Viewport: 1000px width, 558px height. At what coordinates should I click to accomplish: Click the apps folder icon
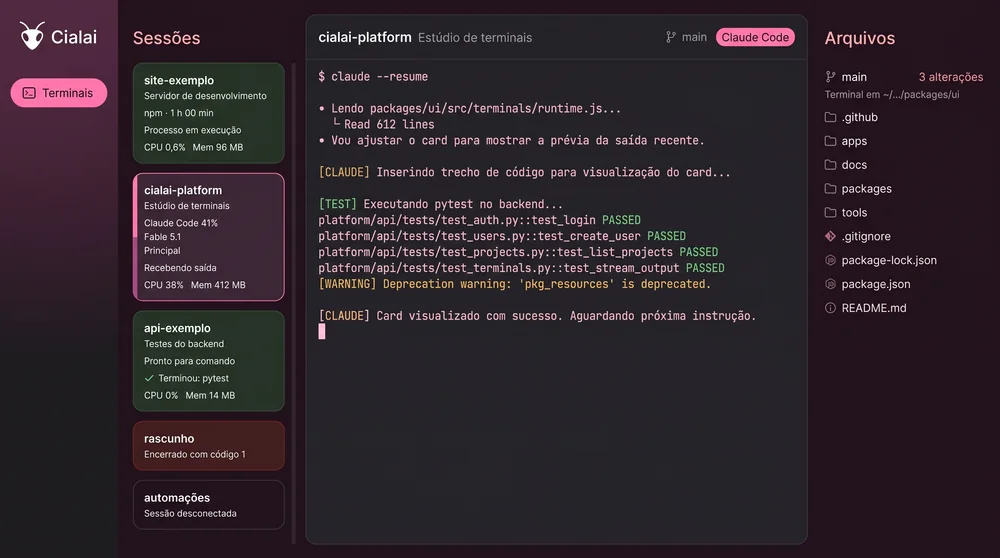(x=830, y=141)
